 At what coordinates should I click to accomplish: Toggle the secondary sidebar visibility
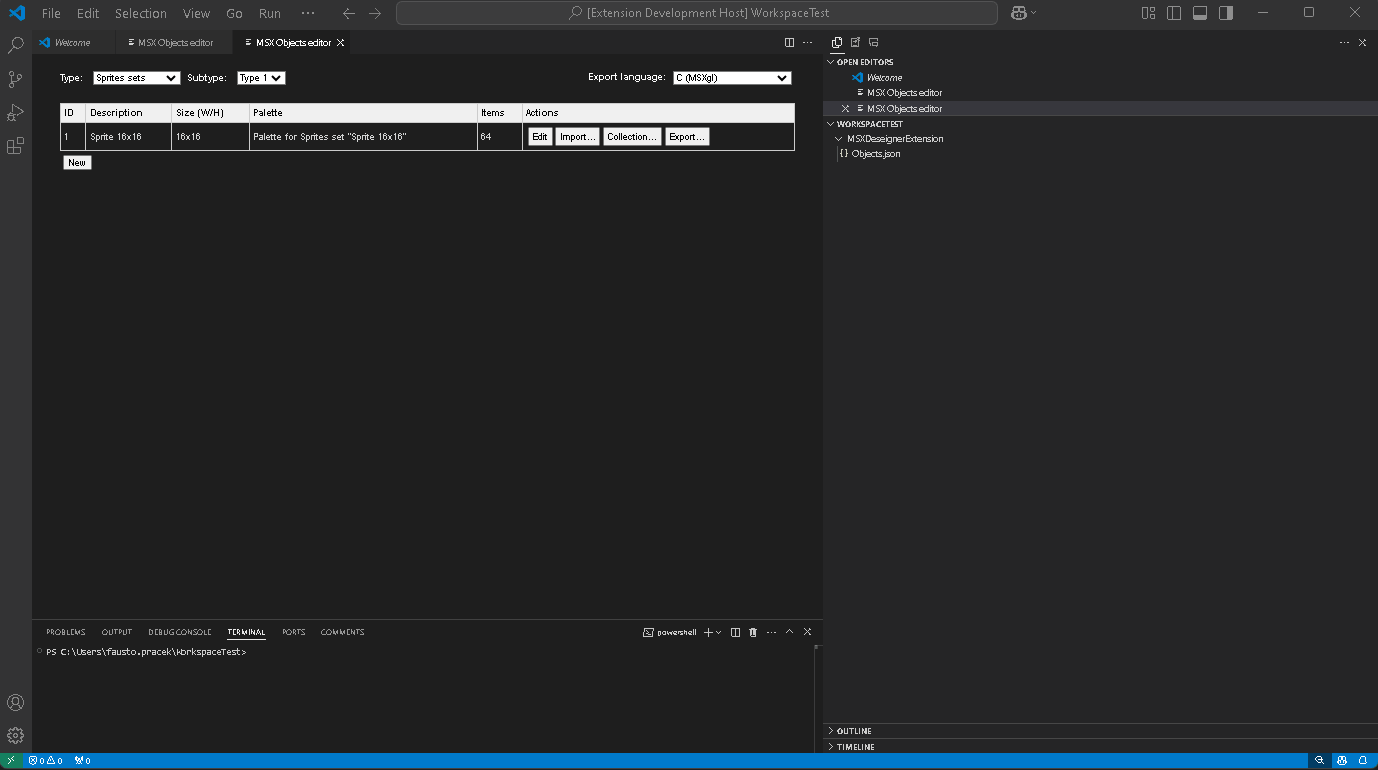tap(1226, 13)
